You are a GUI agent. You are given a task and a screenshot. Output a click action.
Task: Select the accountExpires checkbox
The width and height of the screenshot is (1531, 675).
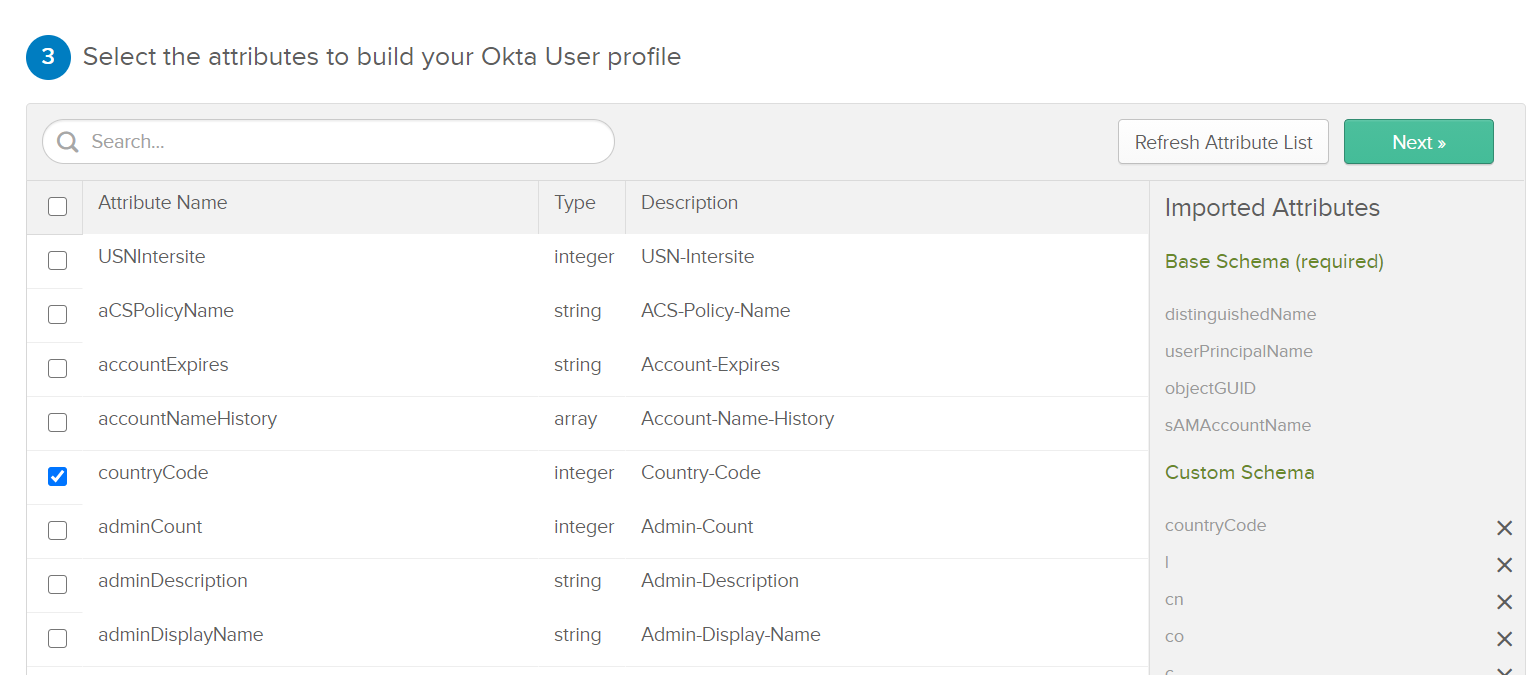tap(58, 368)
